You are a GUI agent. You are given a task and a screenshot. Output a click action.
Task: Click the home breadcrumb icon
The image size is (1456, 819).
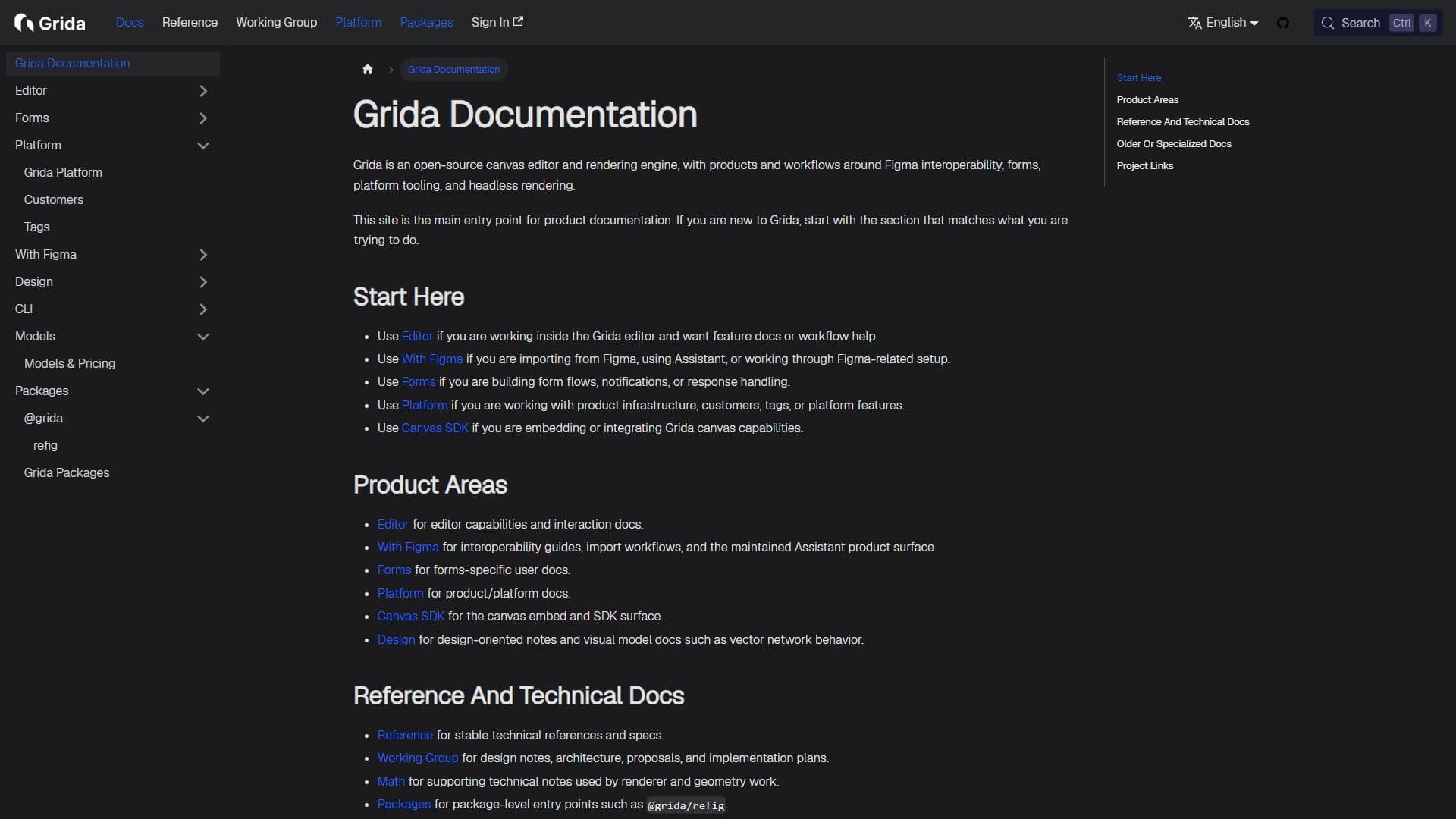point(368,69)
